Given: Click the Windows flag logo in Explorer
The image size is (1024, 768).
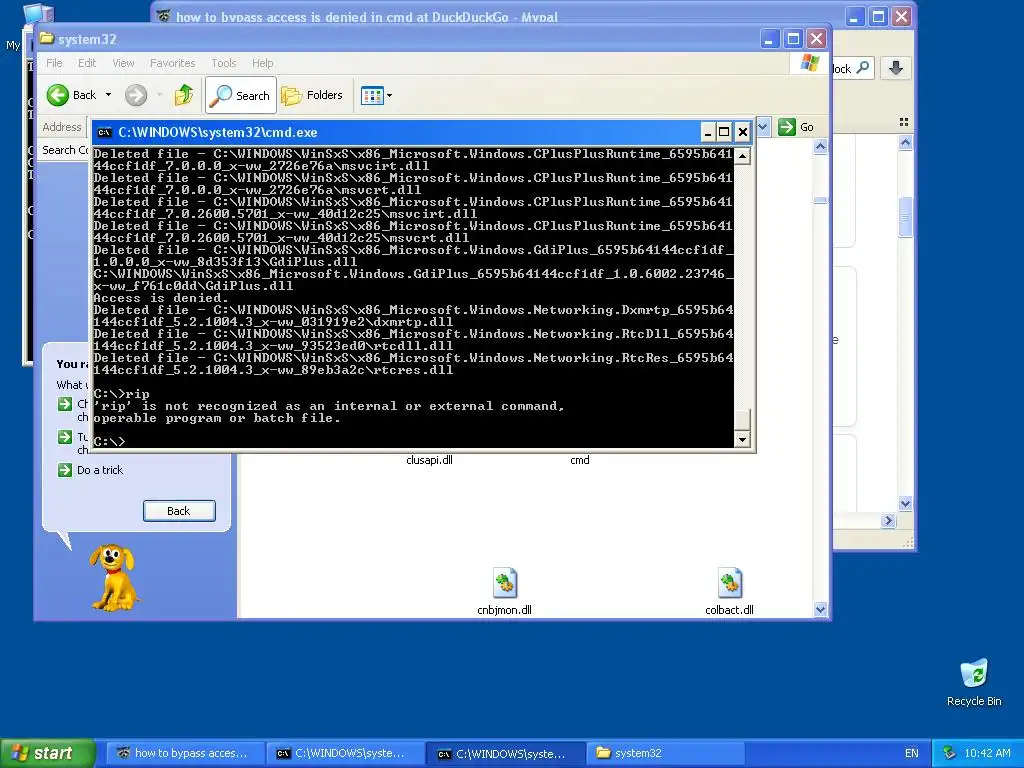Looking at the screenshot, I should click(x=810, y=63).
